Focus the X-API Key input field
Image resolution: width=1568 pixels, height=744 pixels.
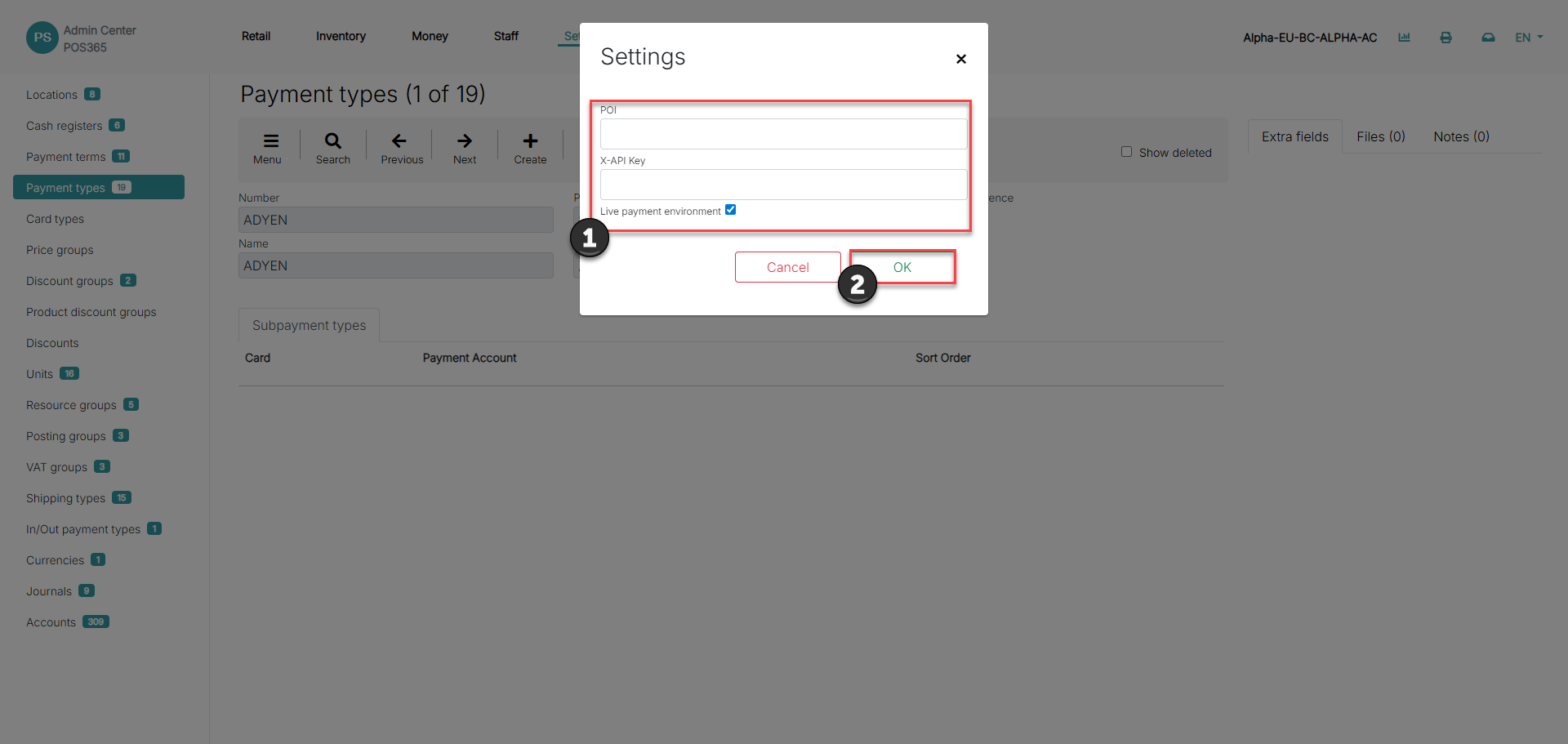(783, 185)
